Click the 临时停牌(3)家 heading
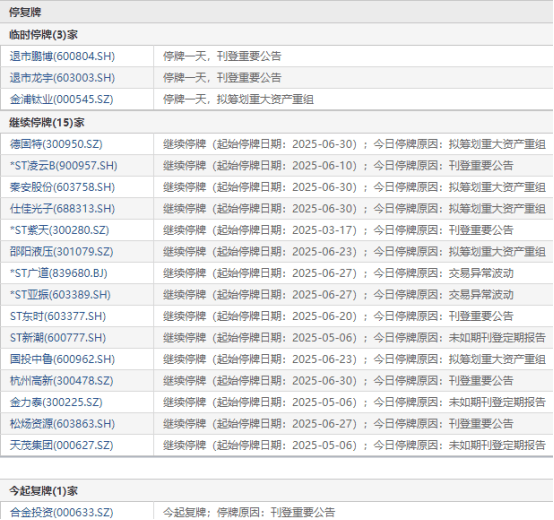Screen dimensions: 554x520 pyautogui.click(x=43, y=35)
